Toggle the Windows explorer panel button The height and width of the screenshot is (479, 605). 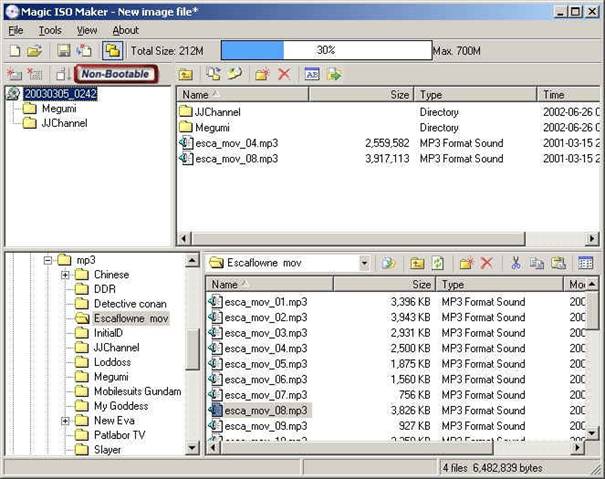click(112, 51)
